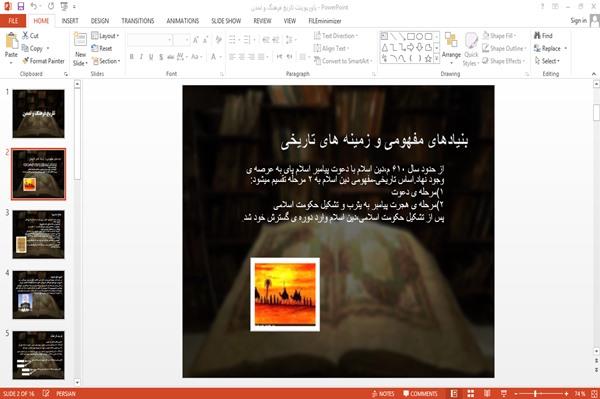Select the star shape in gallery
Image resolution: width=600 pixels, height=399 pixels.
click(x=428, y=59)
